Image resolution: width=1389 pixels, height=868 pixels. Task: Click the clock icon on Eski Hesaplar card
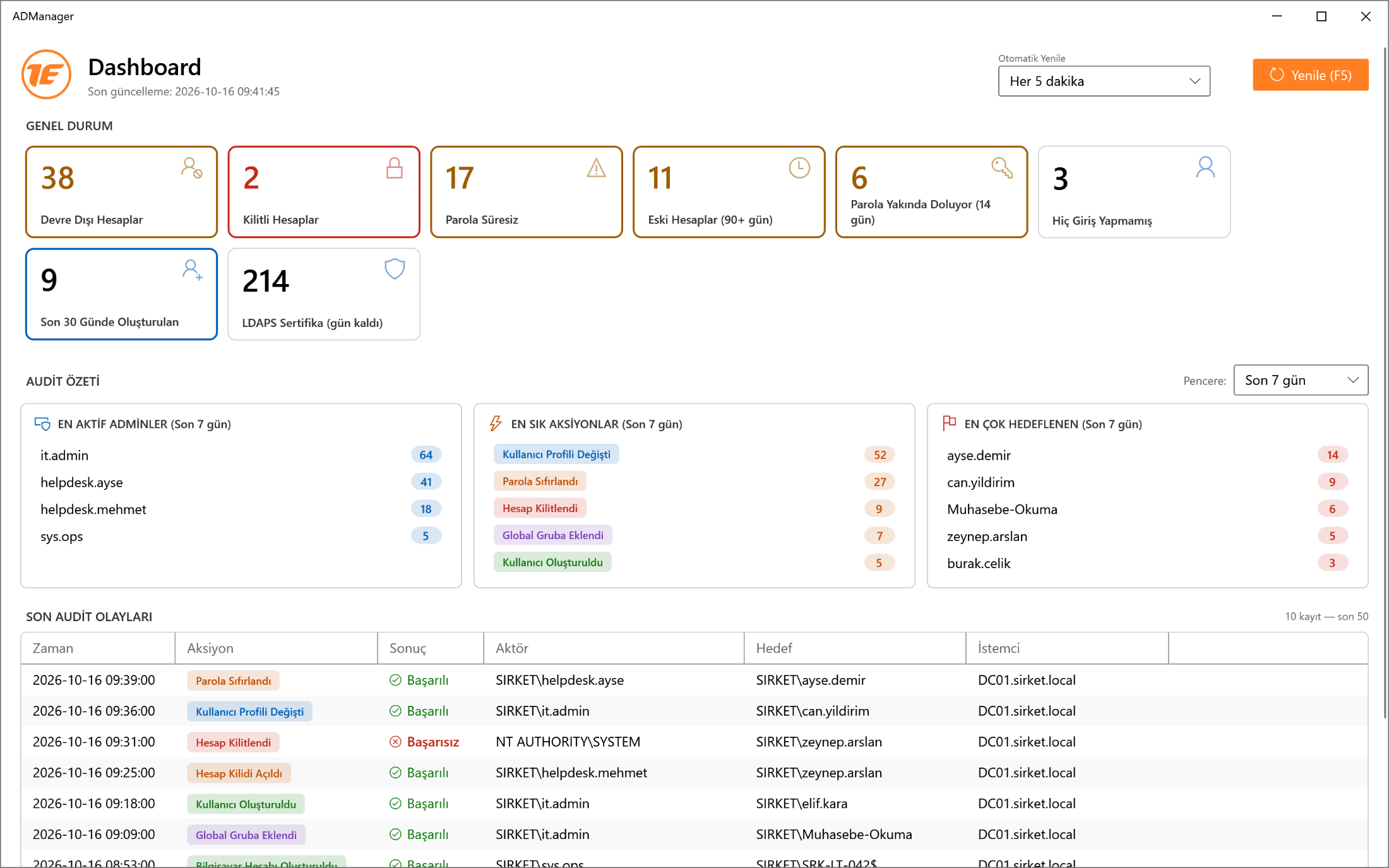point(799,168)
